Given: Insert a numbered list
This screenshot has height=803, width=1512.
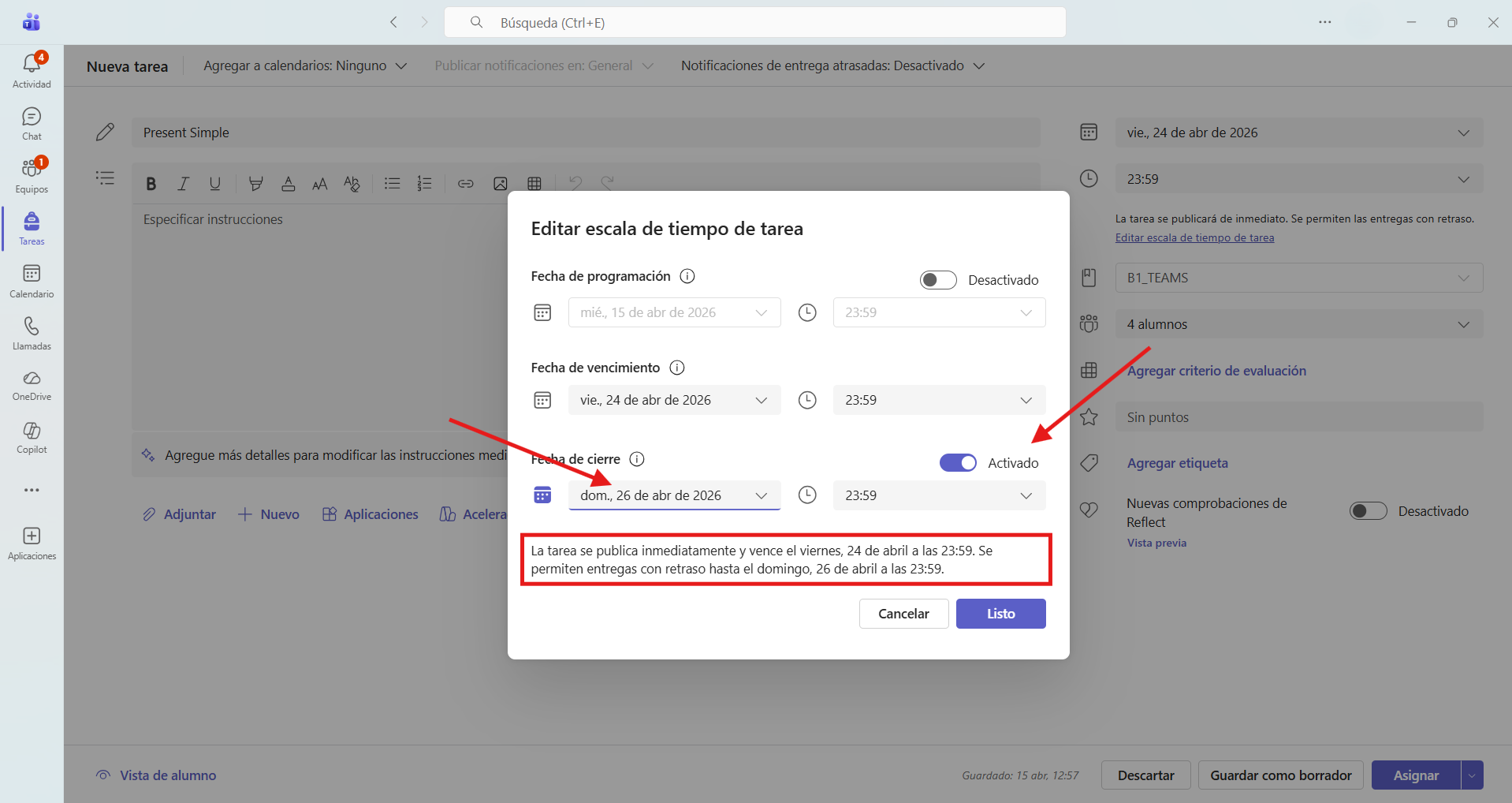Looking at the screenshot, I should tap(424, 184).
